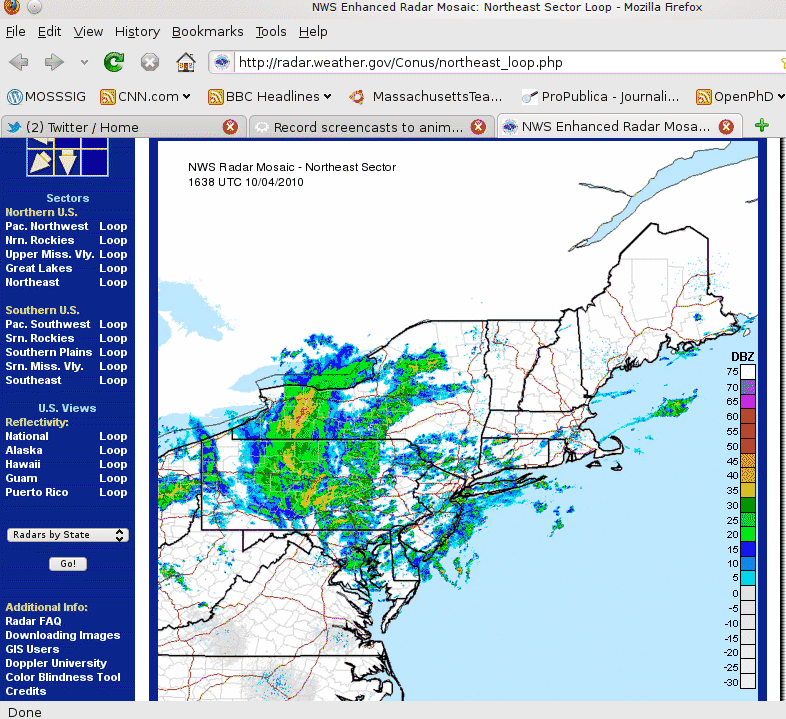Open Loop for Srn. Rockies
Viewport: 786px width, 719px height.
pos(113,338)
